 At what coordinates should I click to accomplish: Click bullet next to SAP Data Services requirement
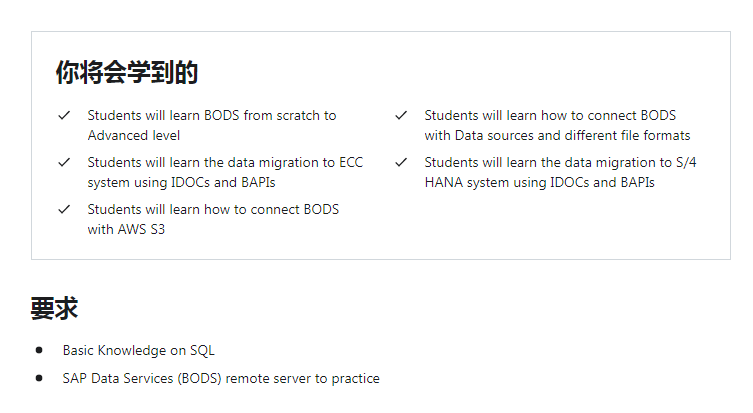(x=39, y=378)
